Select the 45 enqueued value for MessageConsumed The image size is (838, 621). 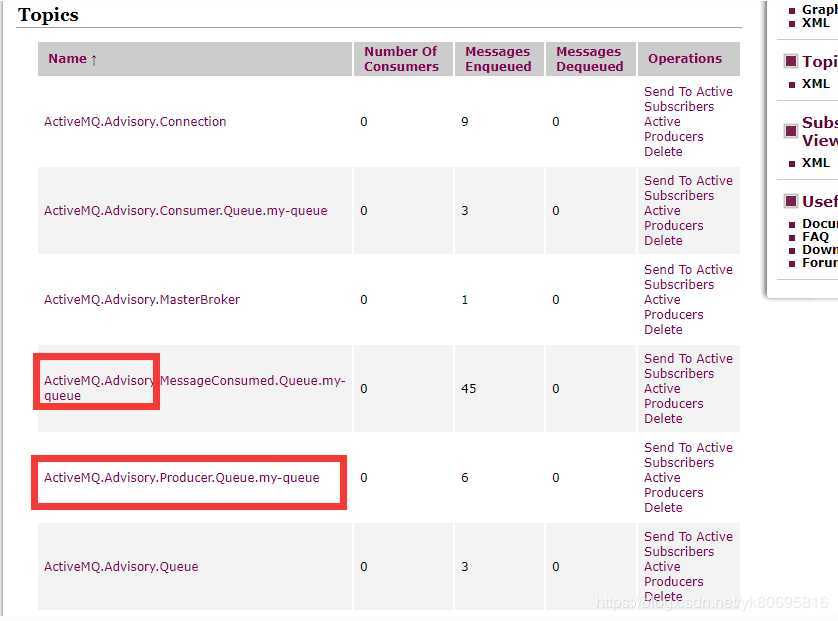pos(469,389)
